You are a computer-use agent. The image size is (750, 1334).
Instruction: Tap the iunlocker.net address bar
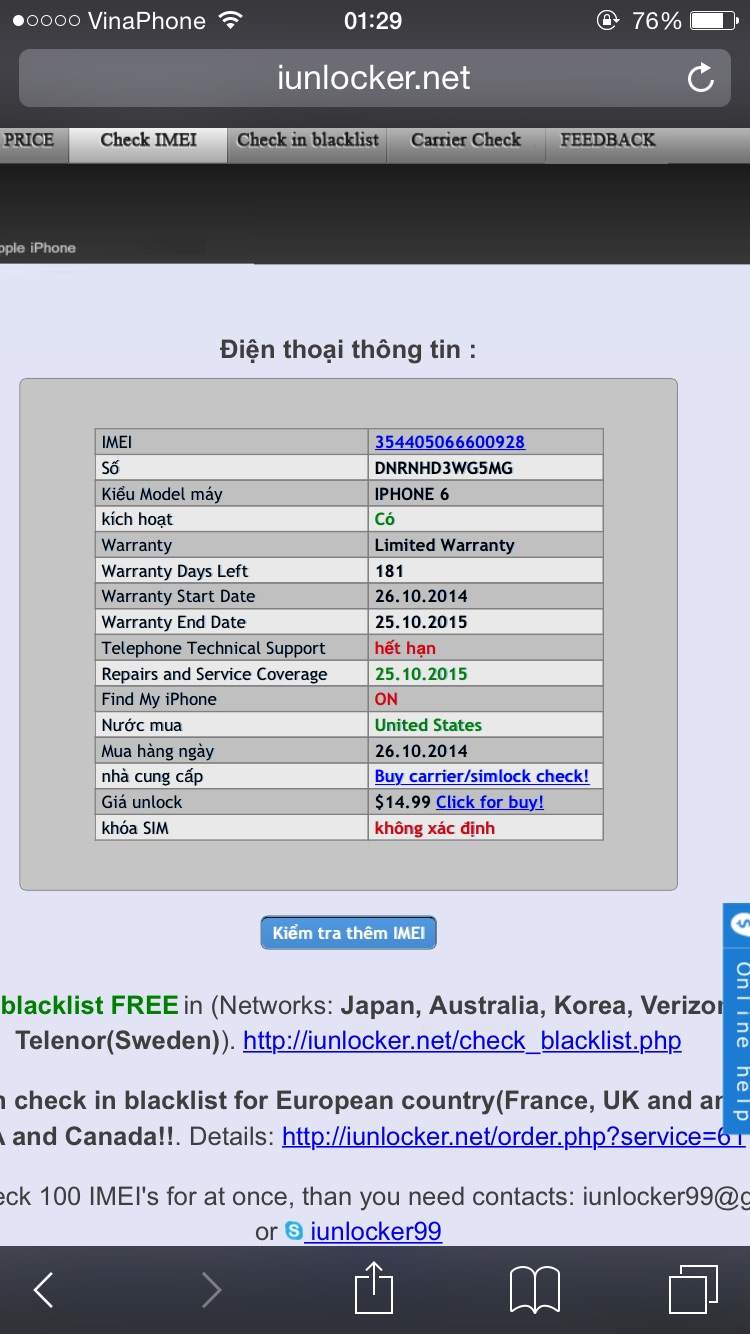[373, 78]
